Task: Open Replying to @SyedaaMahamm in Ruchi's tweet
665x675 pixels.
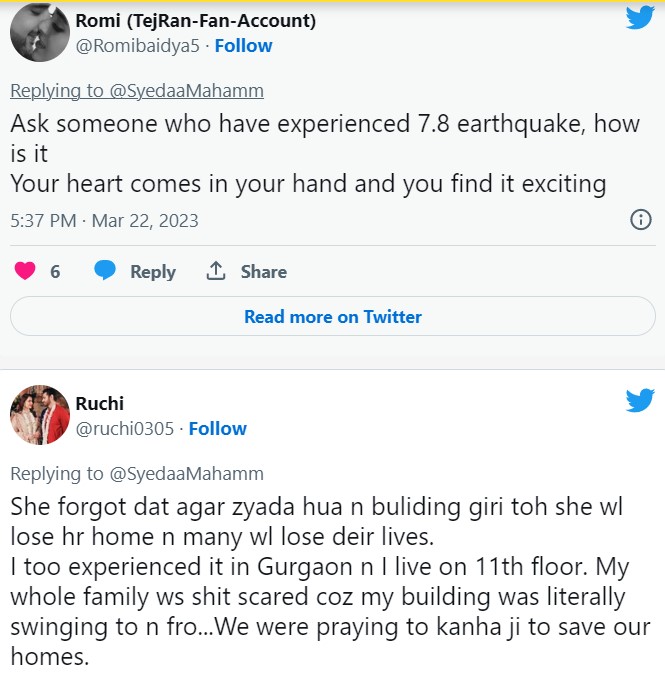Action: [137, 473]
